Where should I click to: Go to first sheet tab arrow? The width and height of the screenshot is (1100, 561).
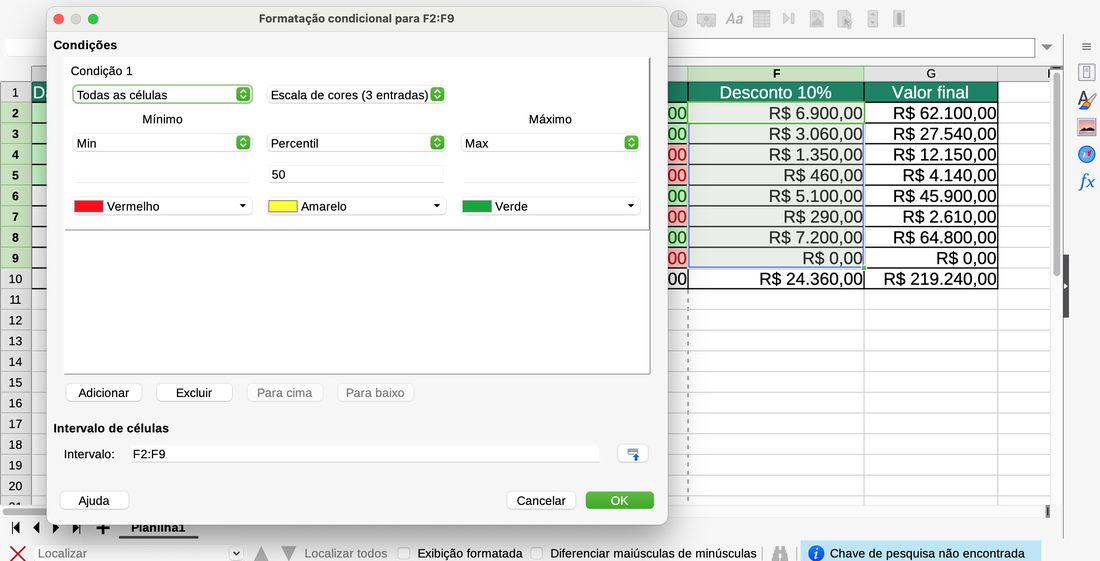[16, 527]
